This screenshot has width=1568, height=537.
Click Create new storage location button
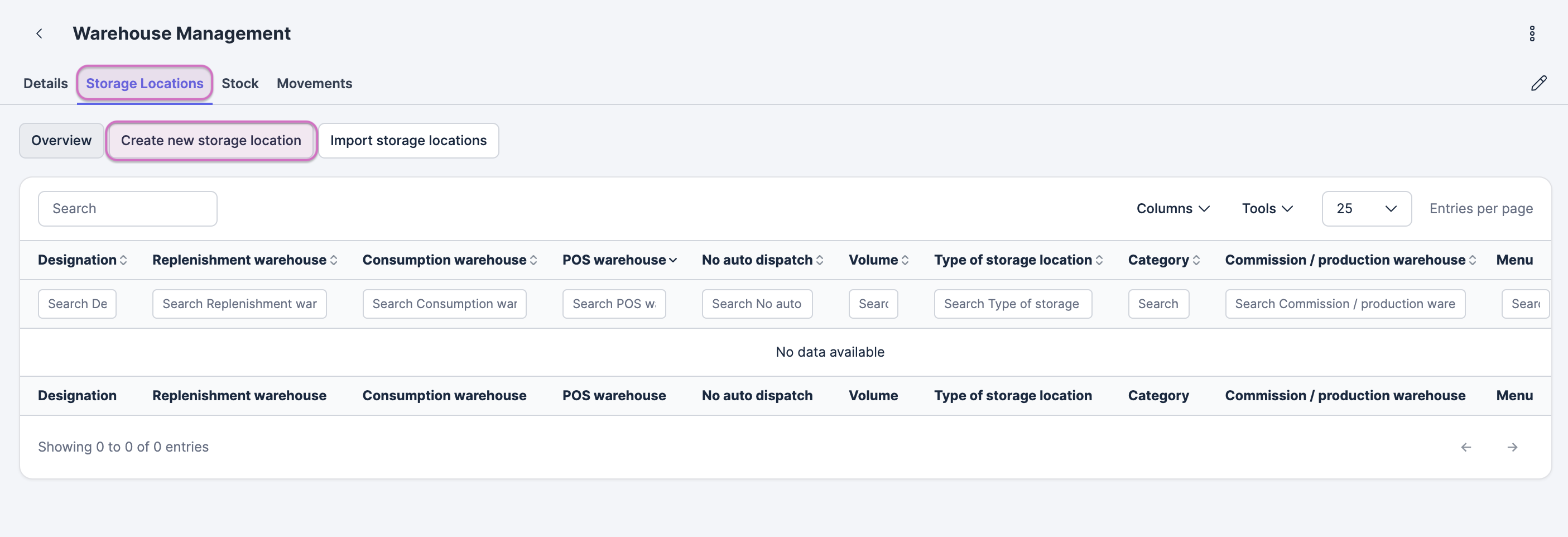pos(210,141)
